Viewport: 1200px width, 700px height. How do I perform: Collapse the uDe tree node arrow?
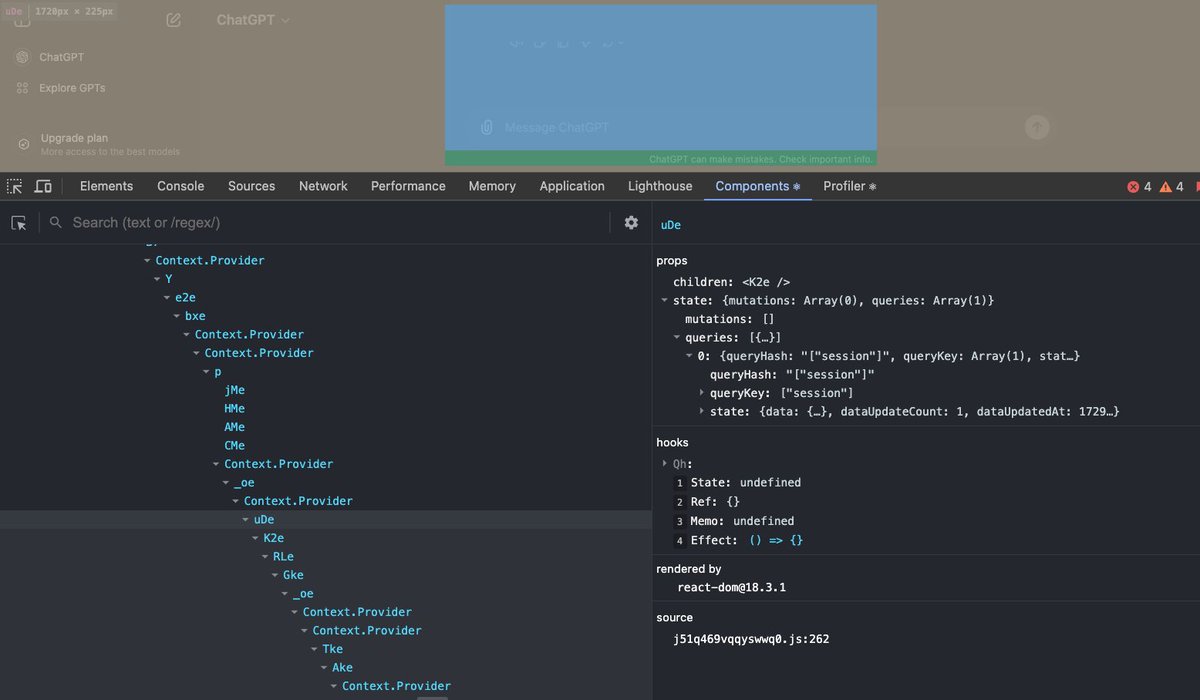[246, 520]
